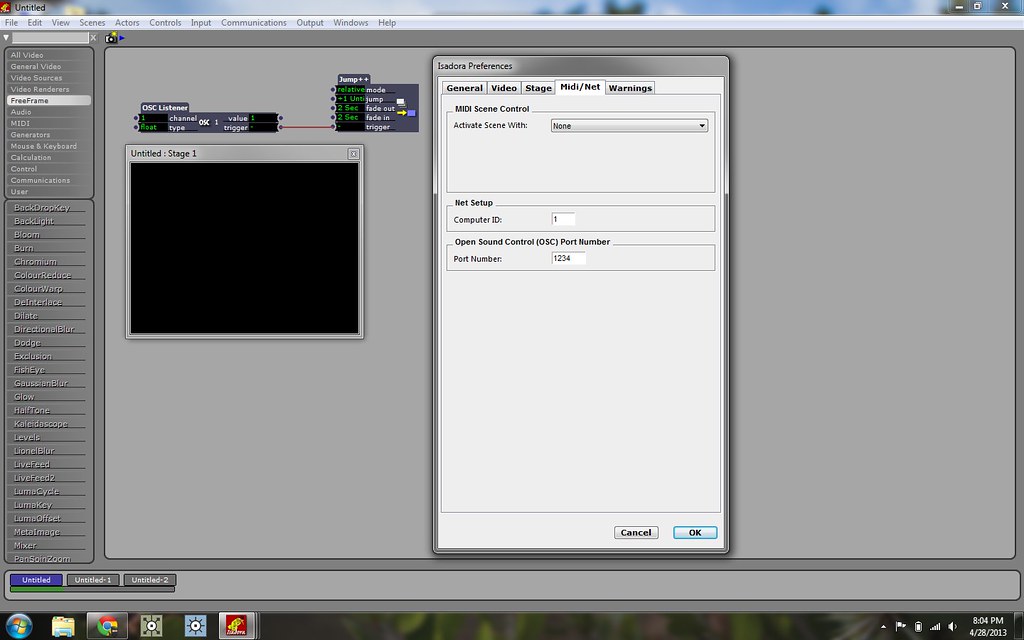Click the Isadora icon in the taskbar
The height and width of the screenshot is (640, 1024).
[x=236, y=625]
